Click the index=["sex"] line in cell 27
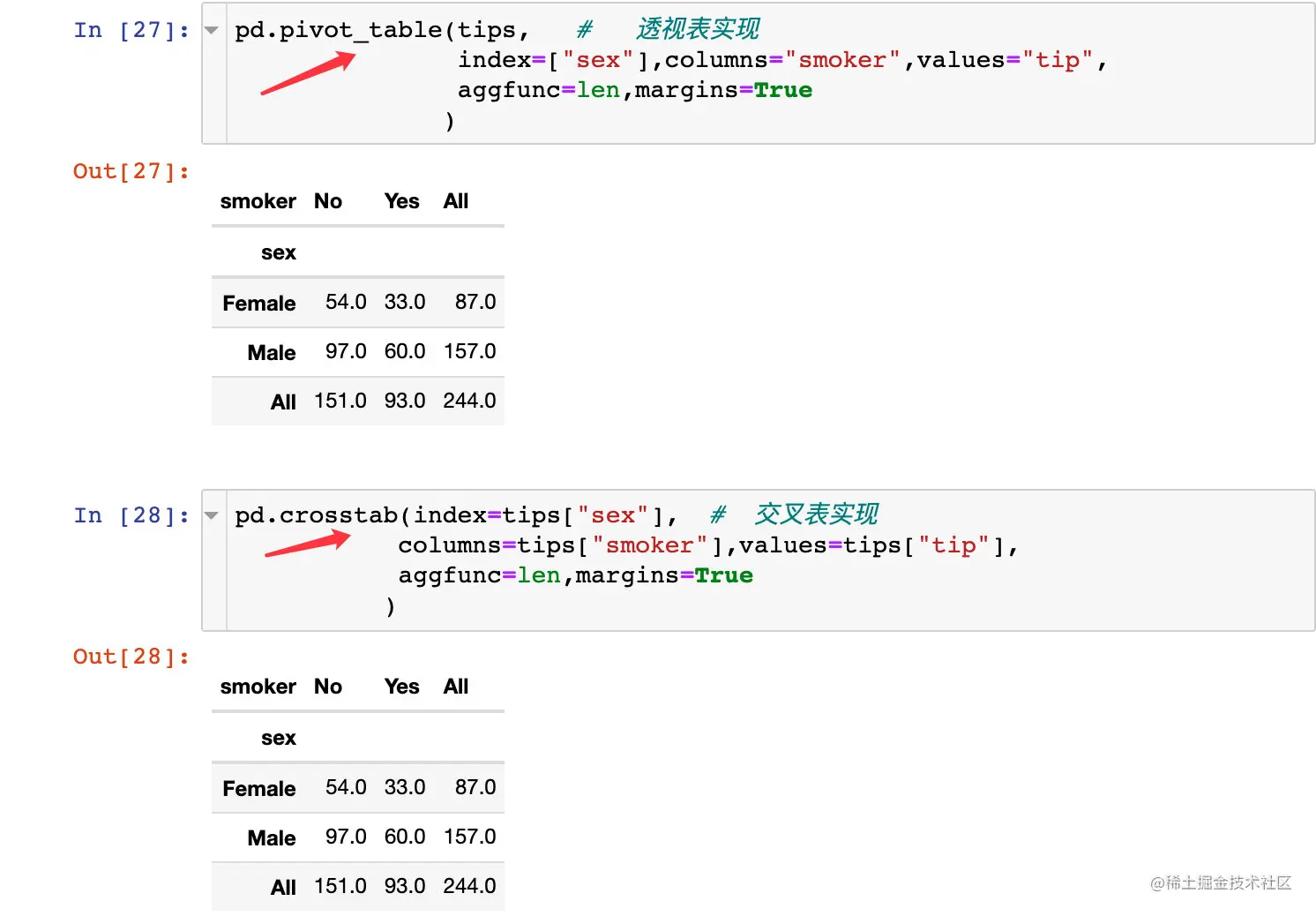This screenshot has height=916, width=1316. [x=781, y=60]
